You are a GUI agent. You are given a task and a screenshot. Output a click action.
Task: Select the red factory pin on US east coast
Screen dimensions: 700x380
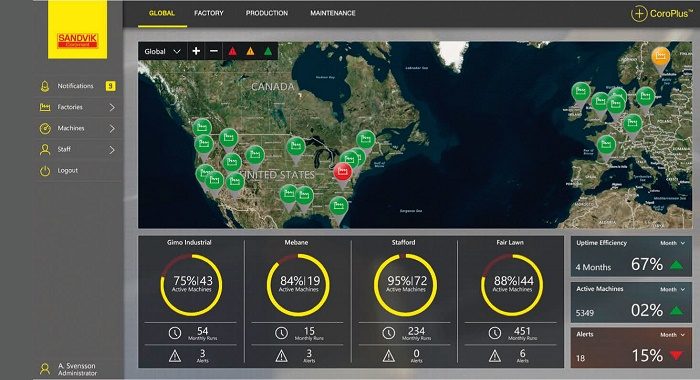(x=342, y=173)
